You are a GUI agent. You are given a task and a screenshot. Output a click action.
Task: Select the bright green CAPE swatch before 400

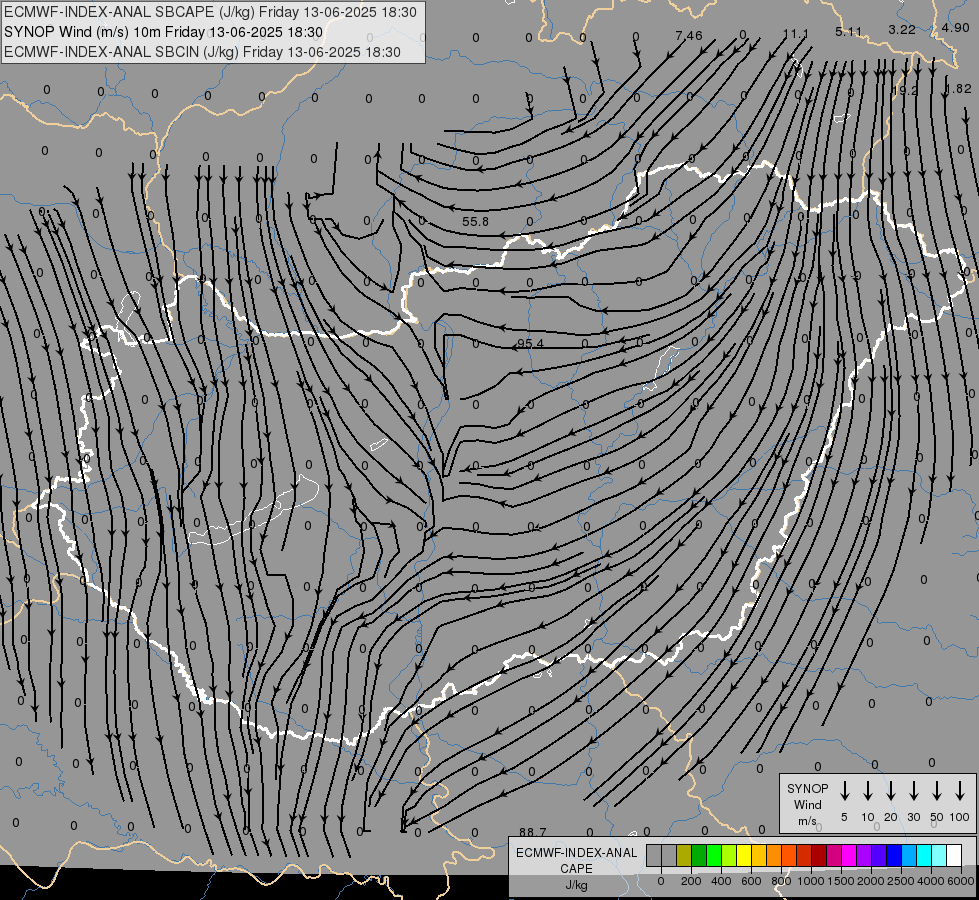coord(714,855)
